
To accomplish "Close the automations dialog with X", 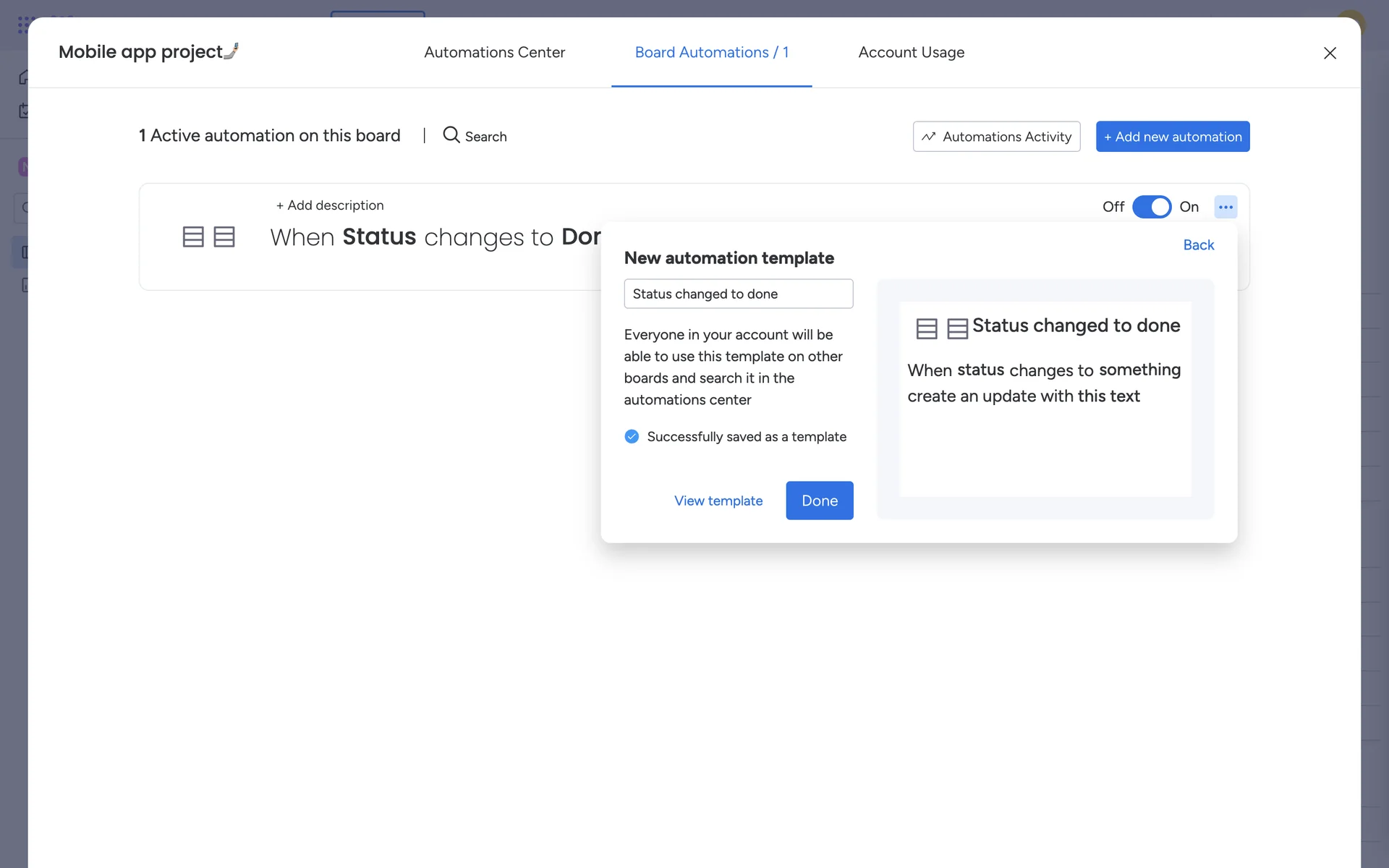I will [x=1330, y=53].
